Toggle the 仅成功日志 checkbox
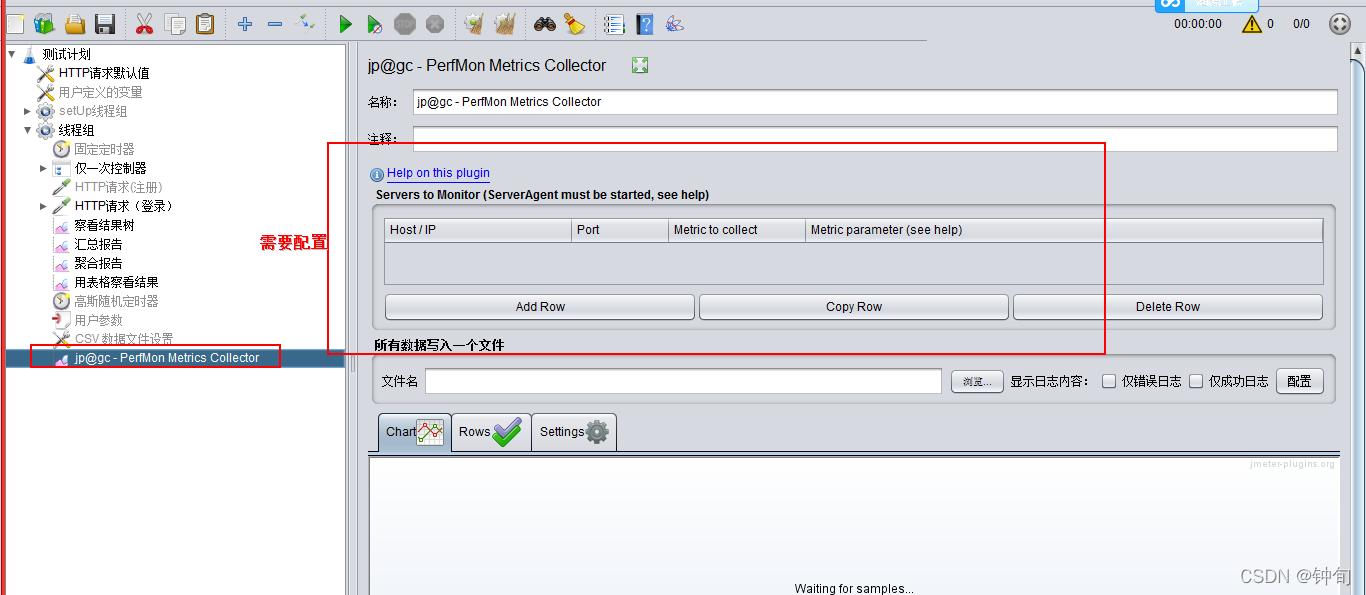The width and height of the screenshot is (1366, 595). click(1196, 381)
